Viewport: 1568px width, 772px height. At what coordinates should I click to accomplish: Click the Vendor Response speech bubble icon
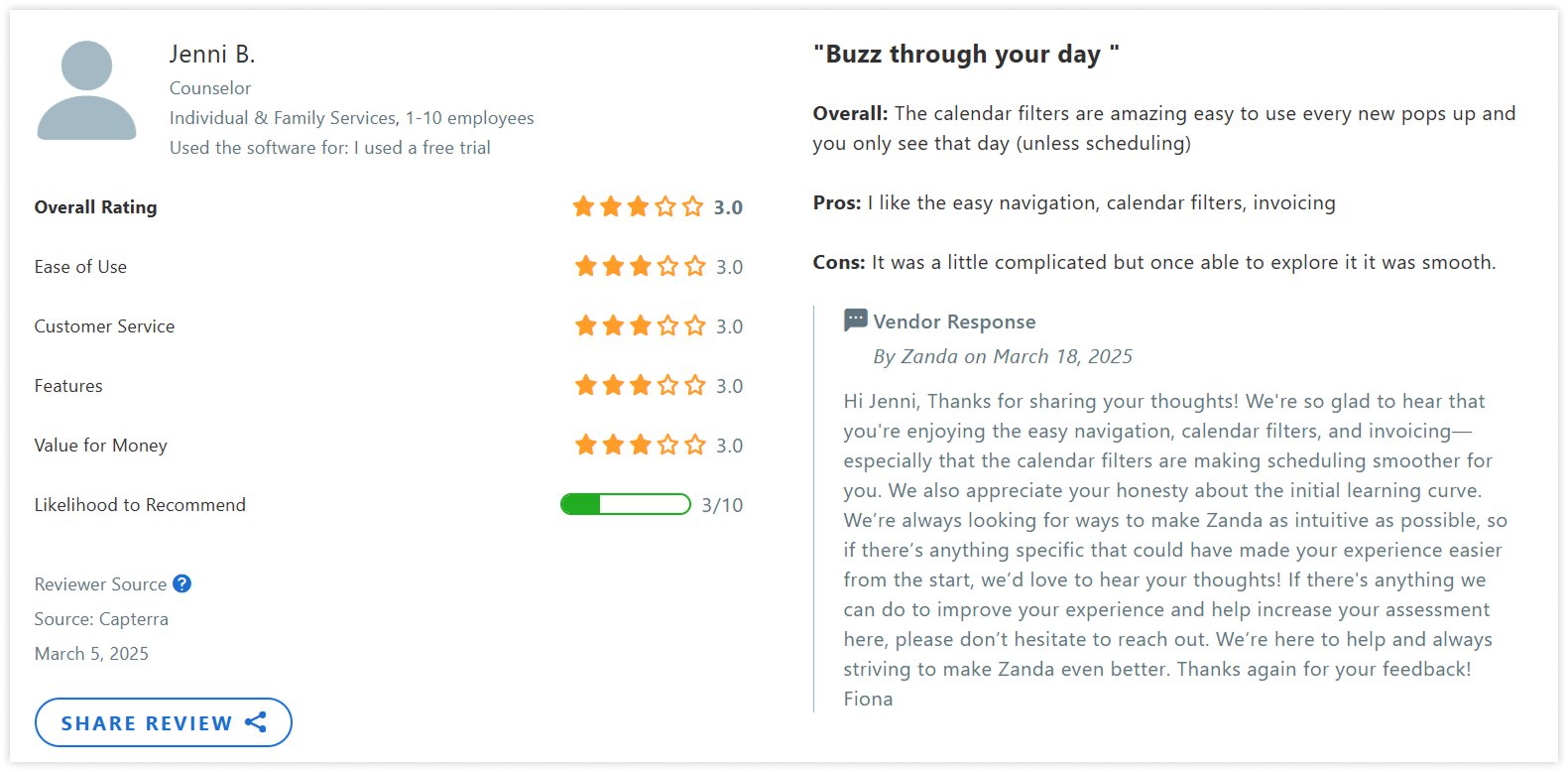[852, 320]
